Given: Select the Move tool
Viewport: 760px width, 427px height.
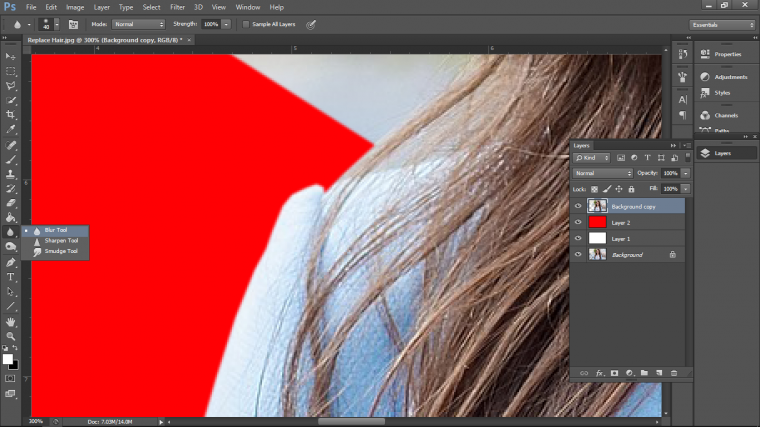Looking at the screenshot, I should 10,57.
